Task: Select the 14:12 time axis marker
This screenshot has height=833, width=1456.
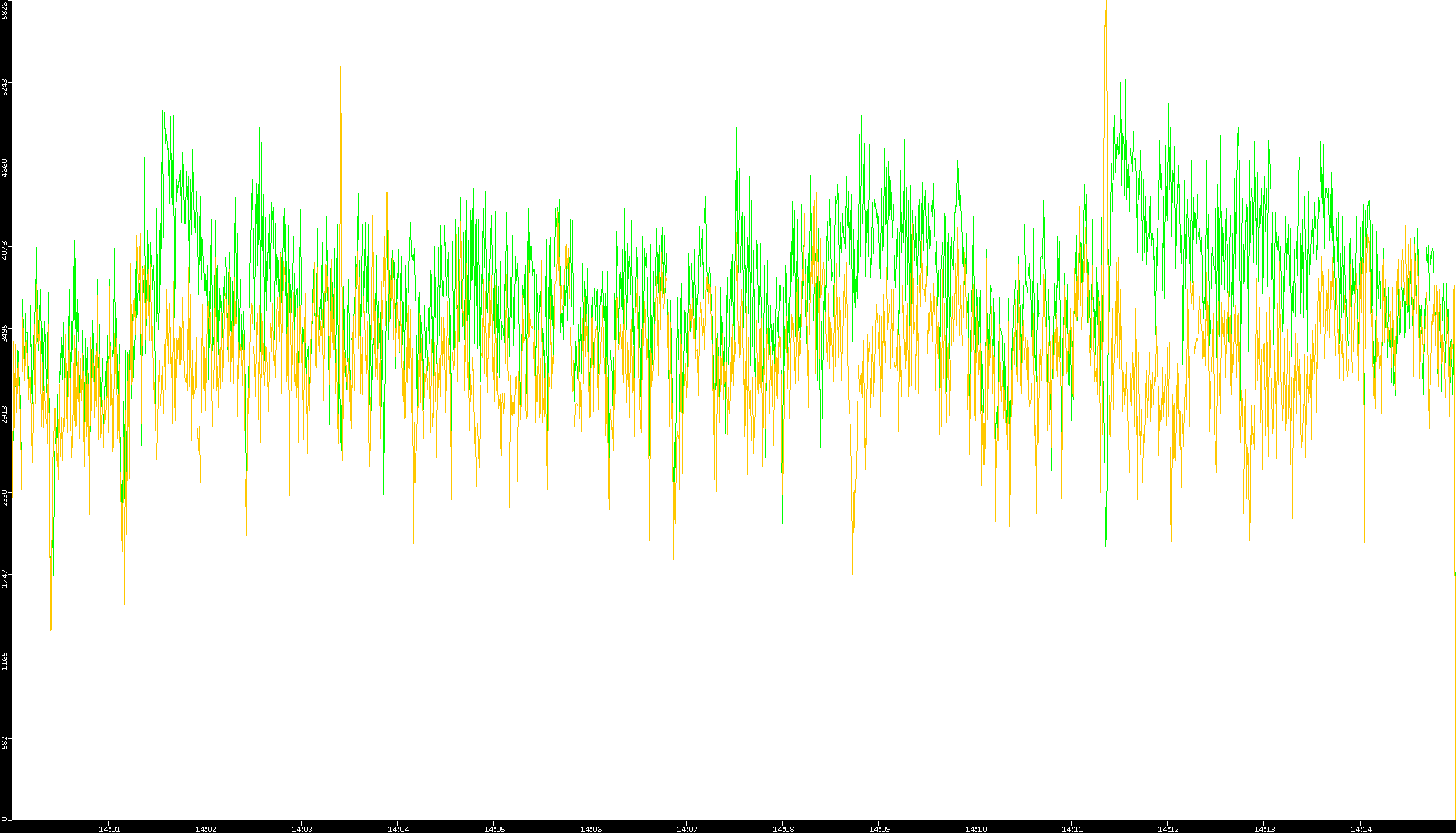Action: pyautogui.click(x=1168, y=829)
